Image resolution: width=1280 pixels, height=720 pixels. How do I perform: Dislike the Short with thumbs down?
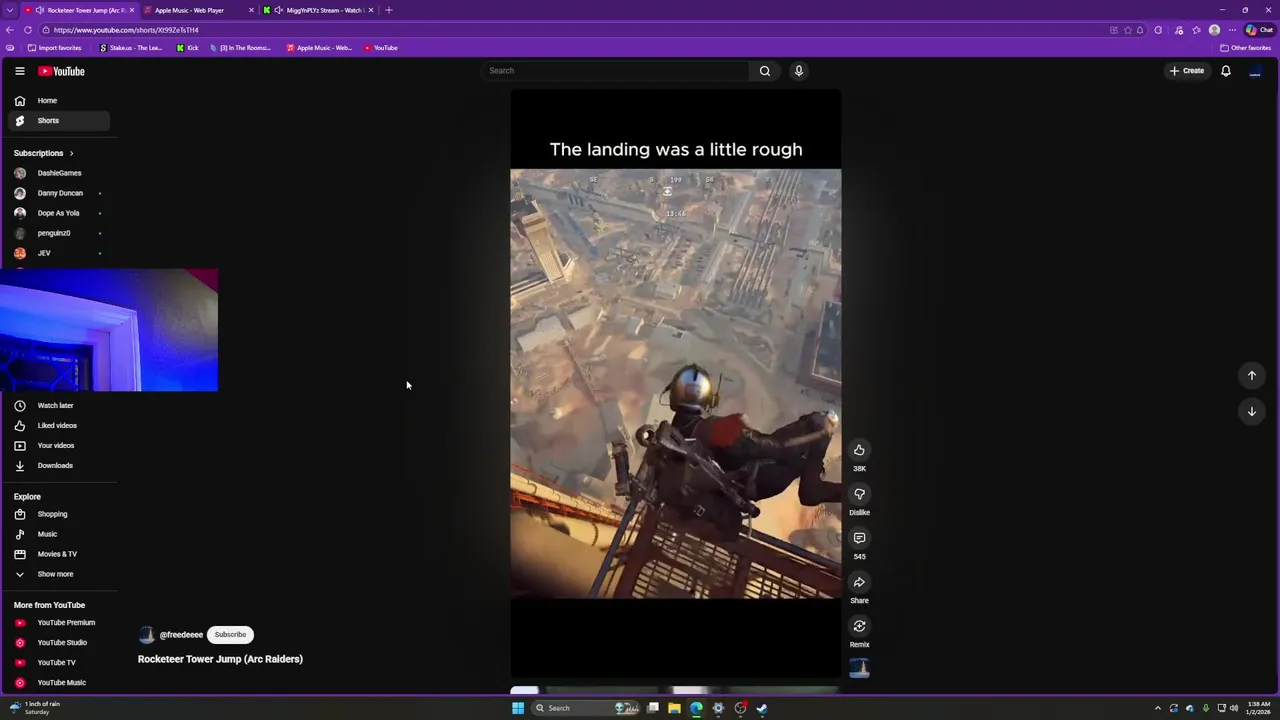(859, 494)
